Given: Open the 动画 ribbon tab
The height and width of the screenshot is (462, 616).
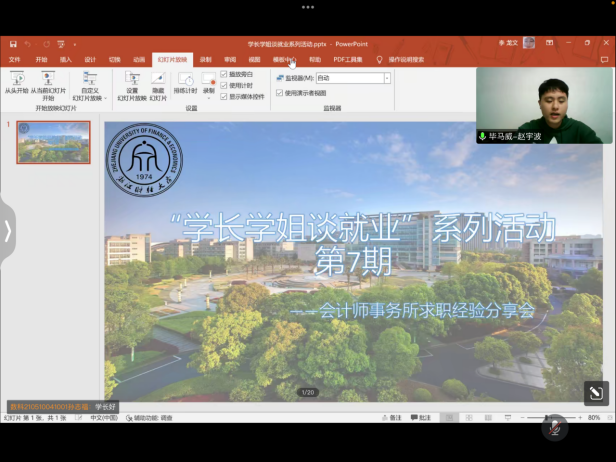Looking at the screenshot, I should 139,59.
